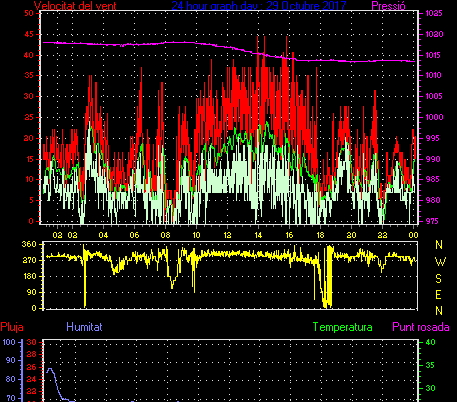Select the 14 hour label on time axis

[258, 235]
